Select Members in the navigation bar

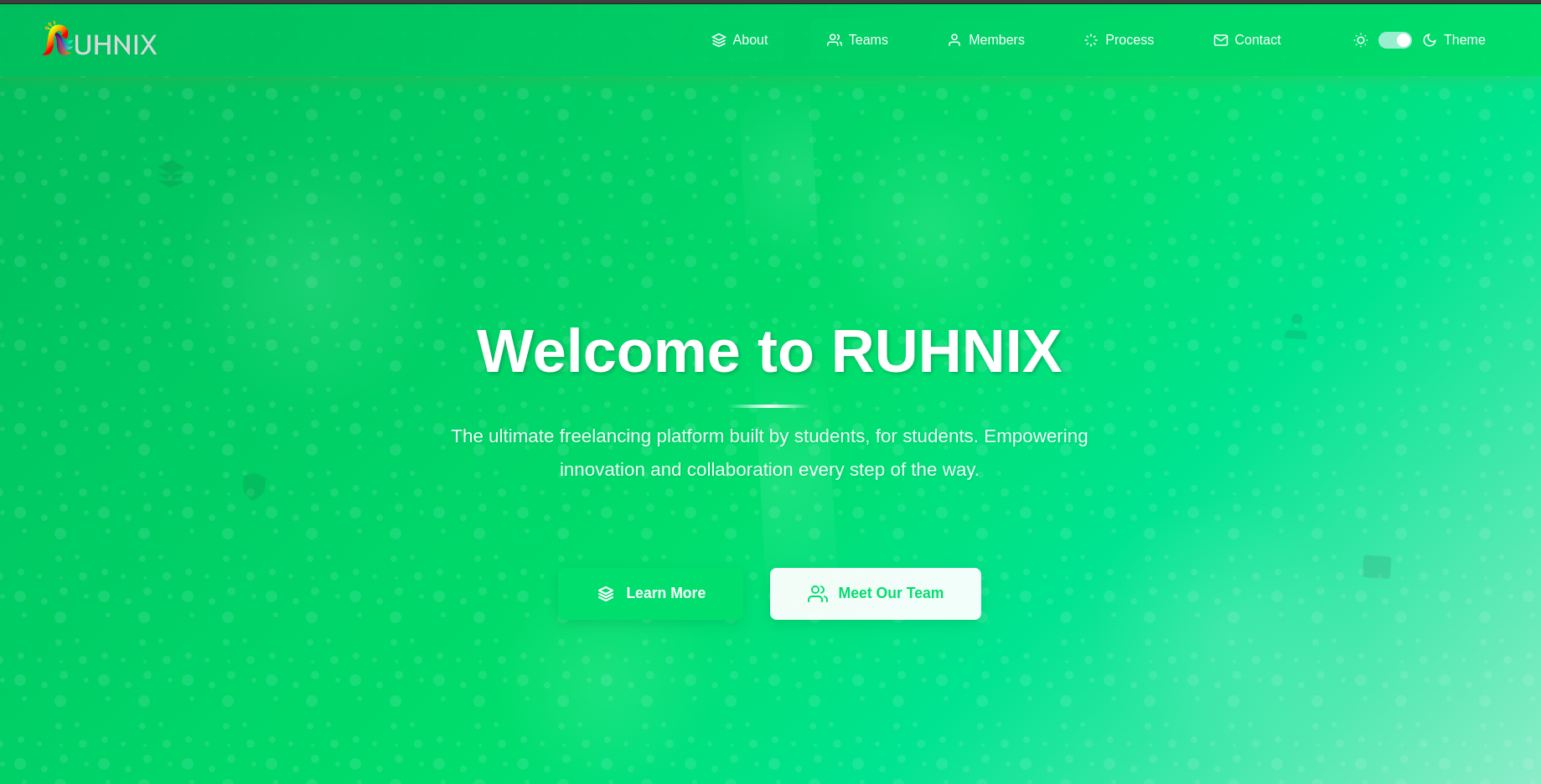[x=996, y=39]
